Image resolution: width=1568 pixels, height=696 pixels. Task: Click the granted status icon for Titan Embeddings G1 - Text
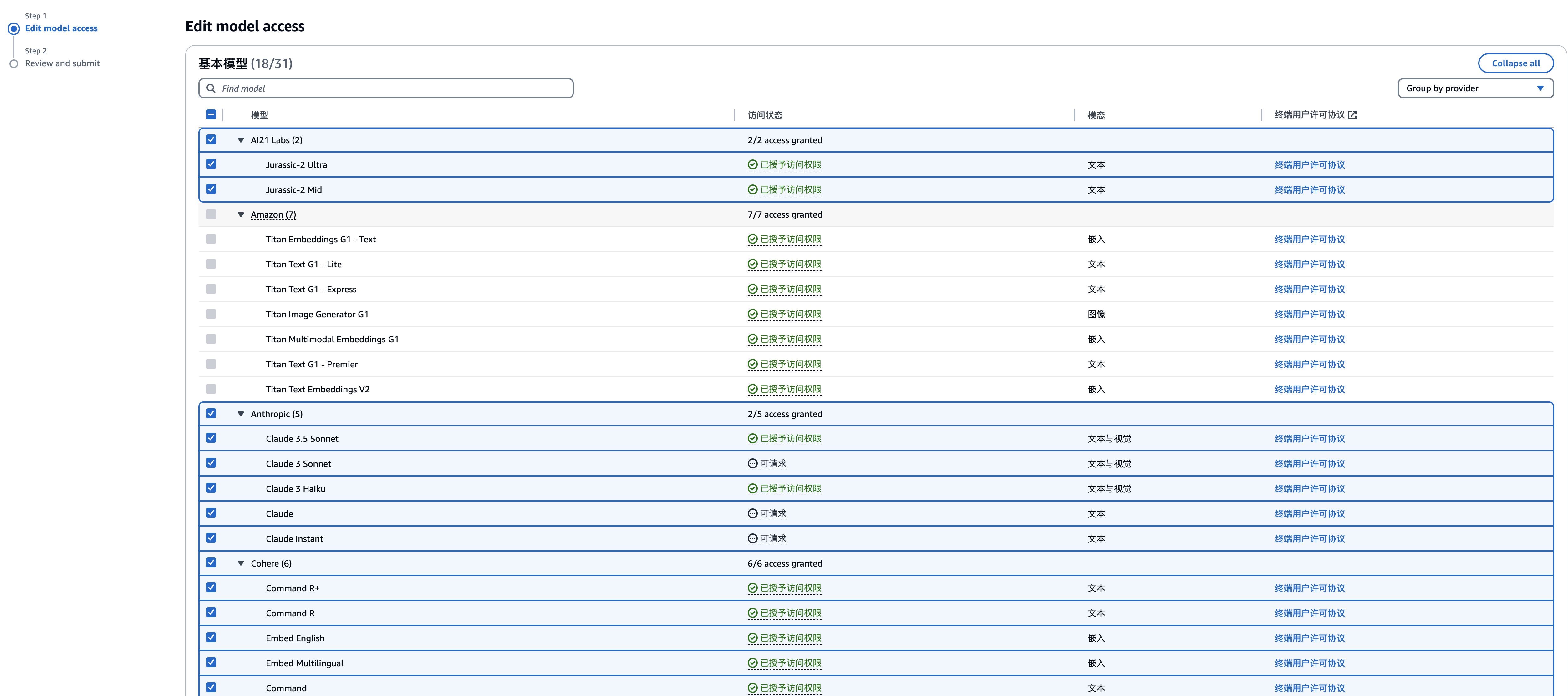[752, 239]
